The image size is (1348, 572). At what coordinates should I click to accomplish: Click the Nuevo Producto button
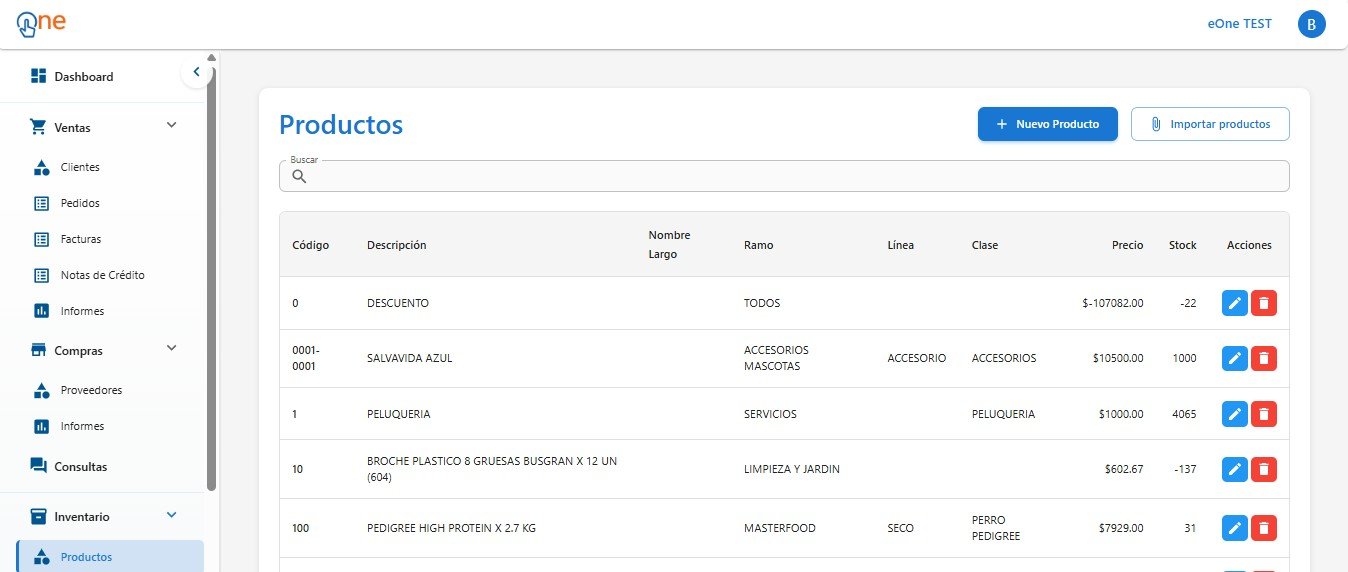(x=1047, y=124)
